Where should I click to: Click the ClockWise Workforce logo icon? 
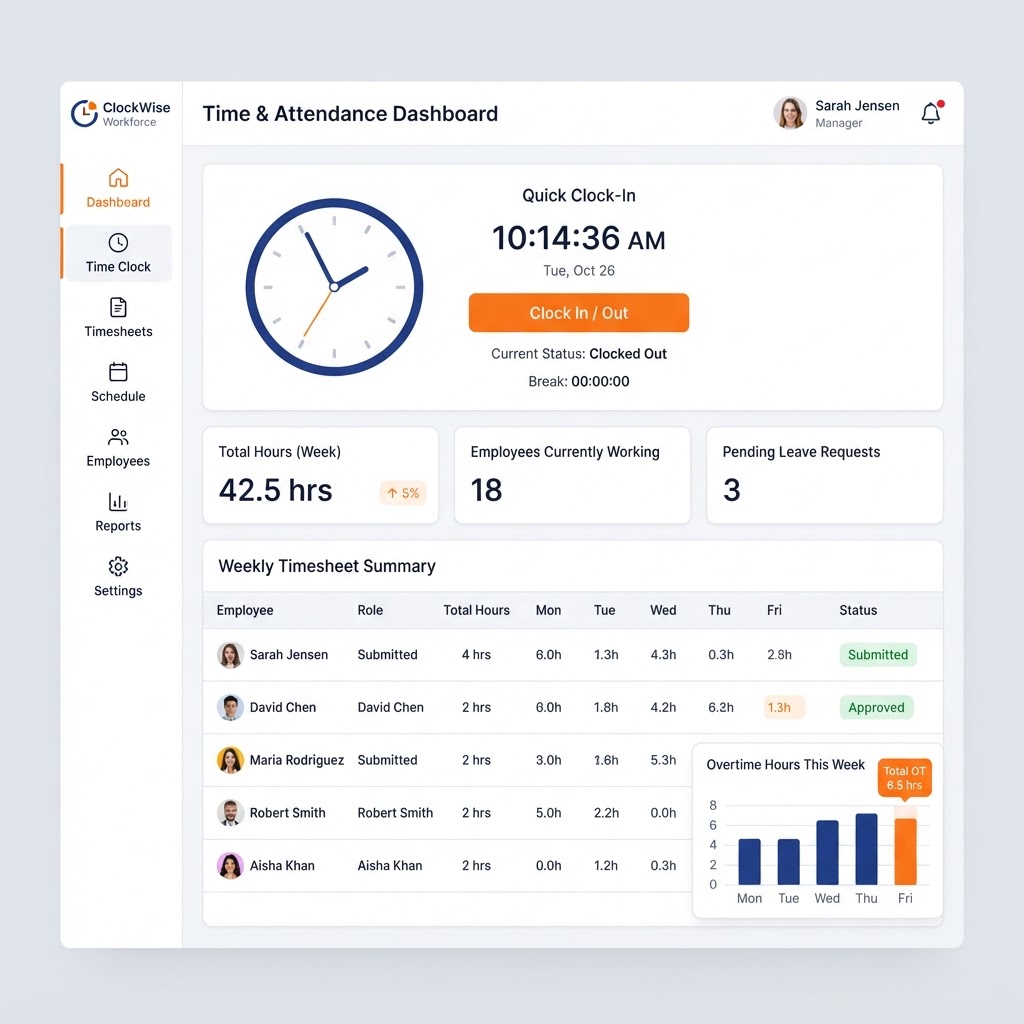(x=84, y=114)
